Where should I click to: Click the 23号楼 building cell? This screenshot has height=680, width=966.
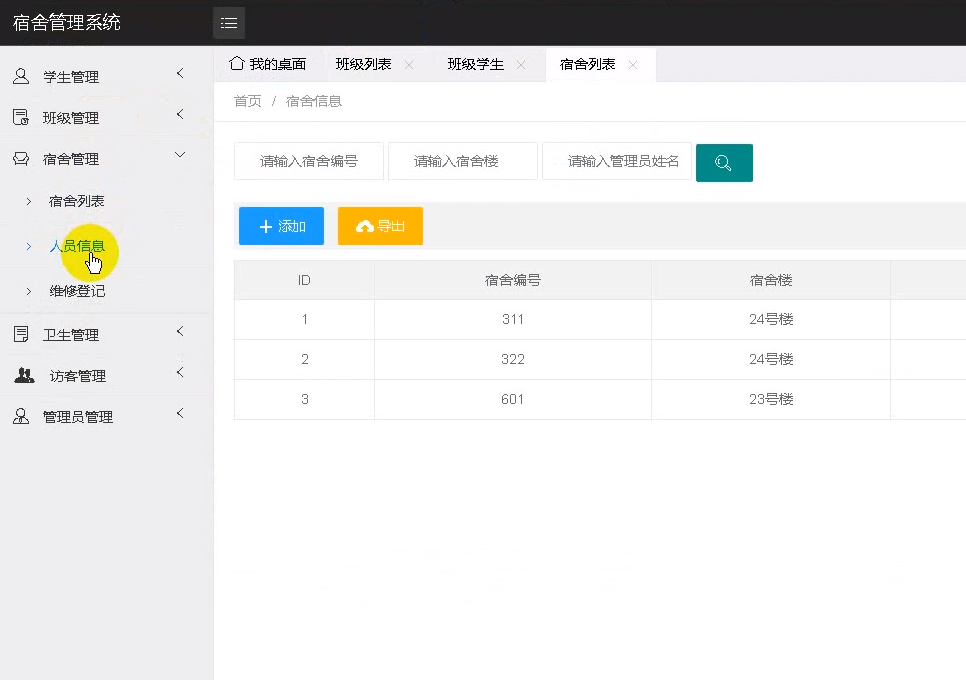(771, 399)
